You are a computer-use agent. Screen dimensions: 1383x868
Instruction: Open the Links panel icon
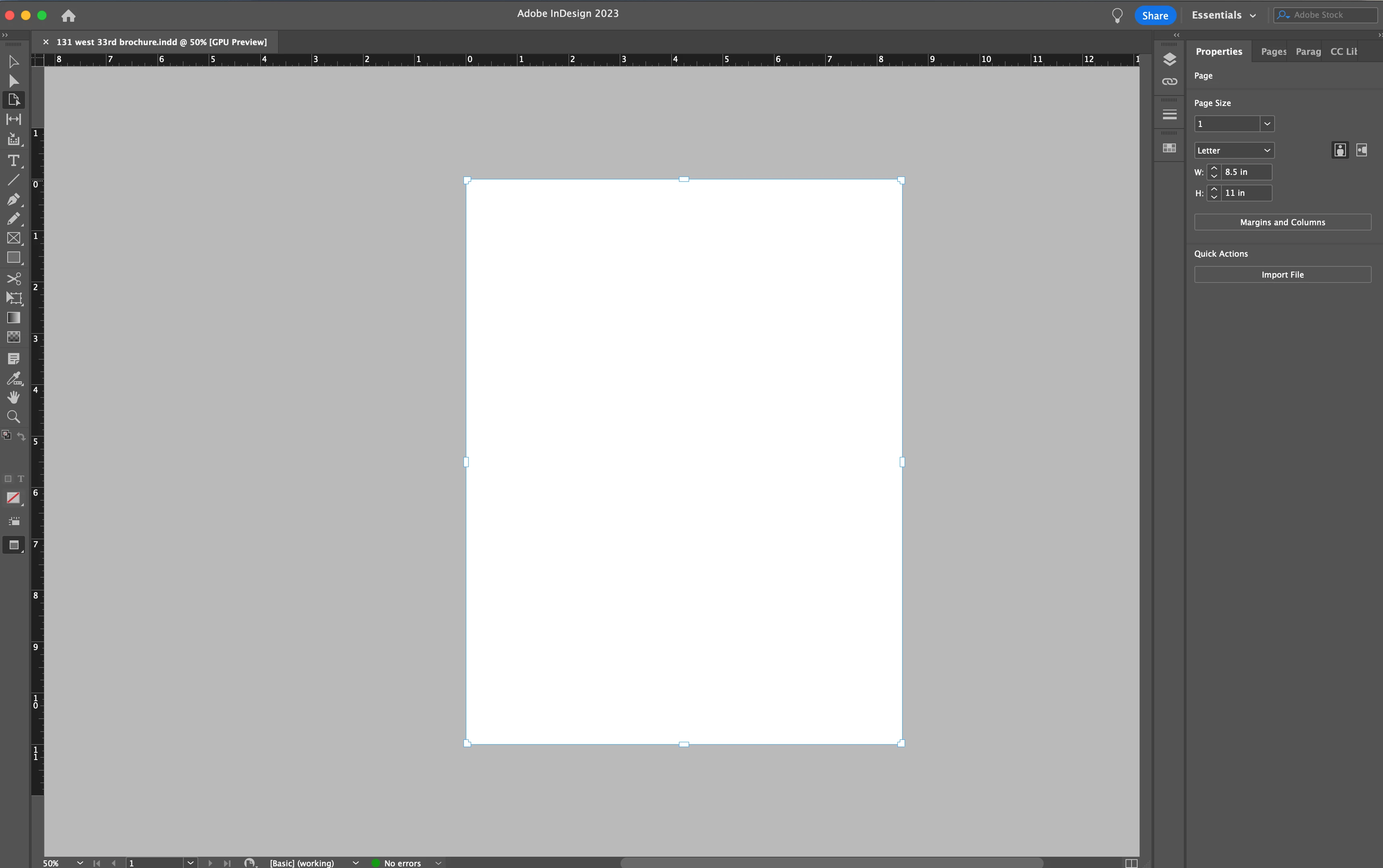(x=1169, y=81)
